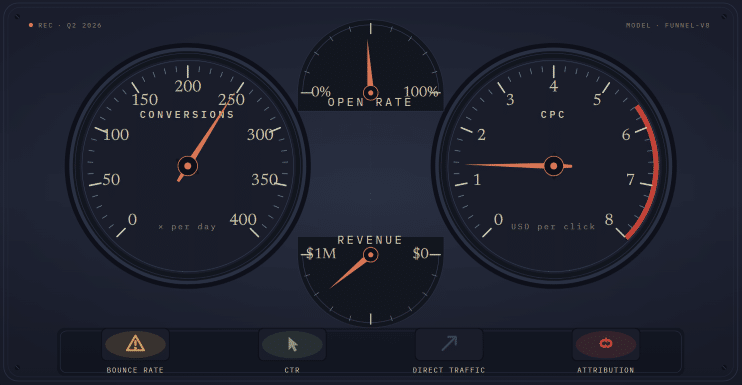Click the "USD per click" units text
The width and height of the screenshot is (742, 385).
(553, 227)
